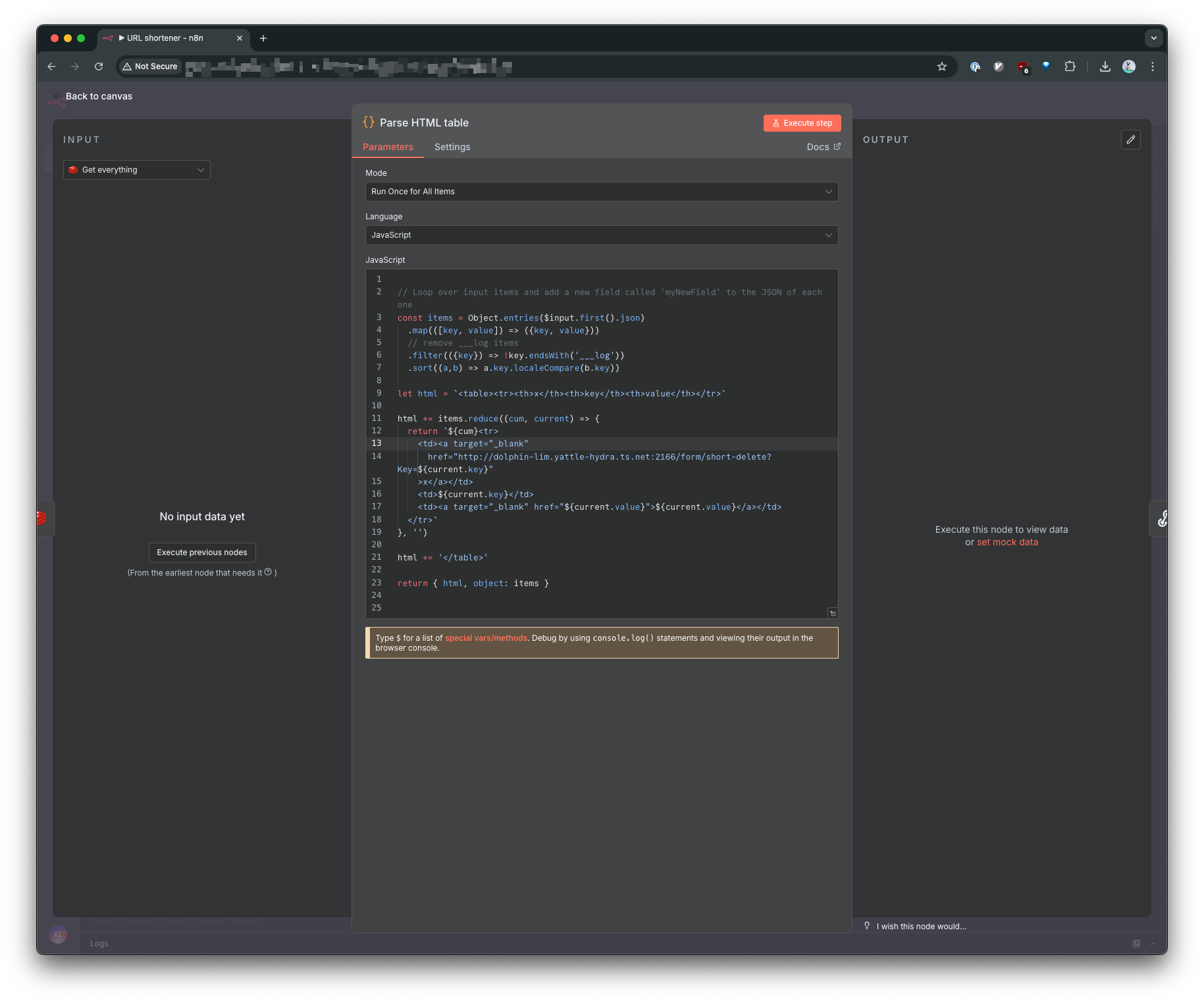The height and width of the screenshot is (1003, 1204).
Task: Go Back to canvas
Action: pos(99,96)
